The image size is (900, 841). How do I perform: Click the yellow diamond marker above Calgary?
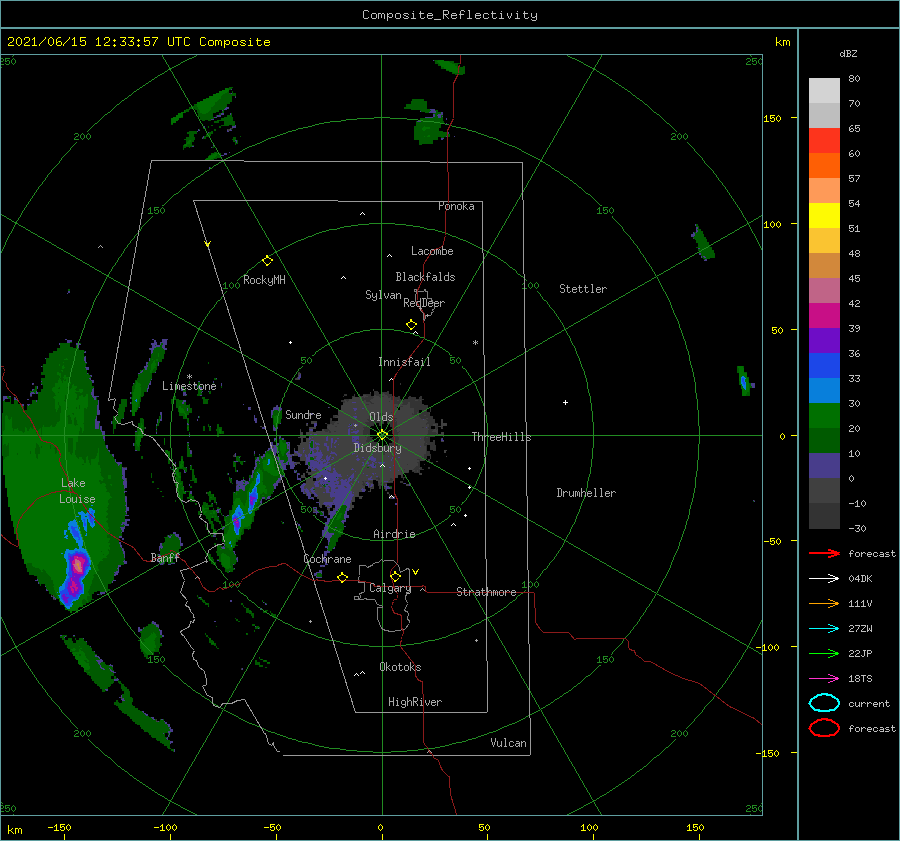[x=395, y=576]
